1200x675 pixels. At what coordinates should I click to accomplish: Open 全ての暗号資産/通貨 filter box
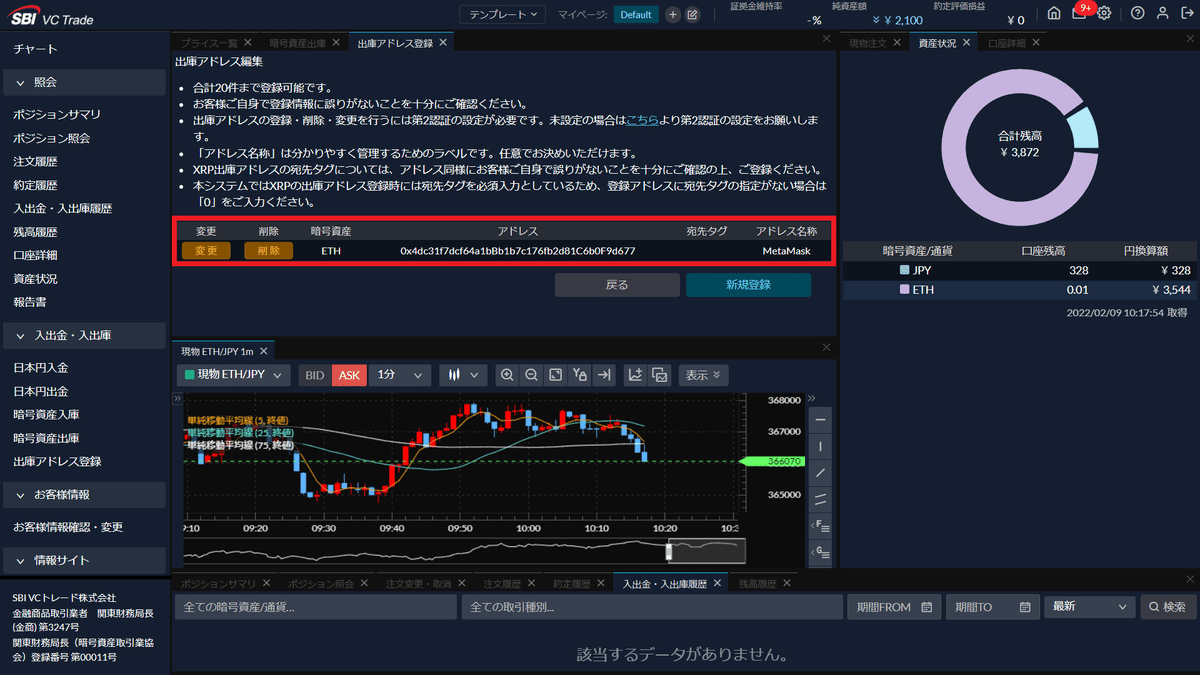coord(316,607)
